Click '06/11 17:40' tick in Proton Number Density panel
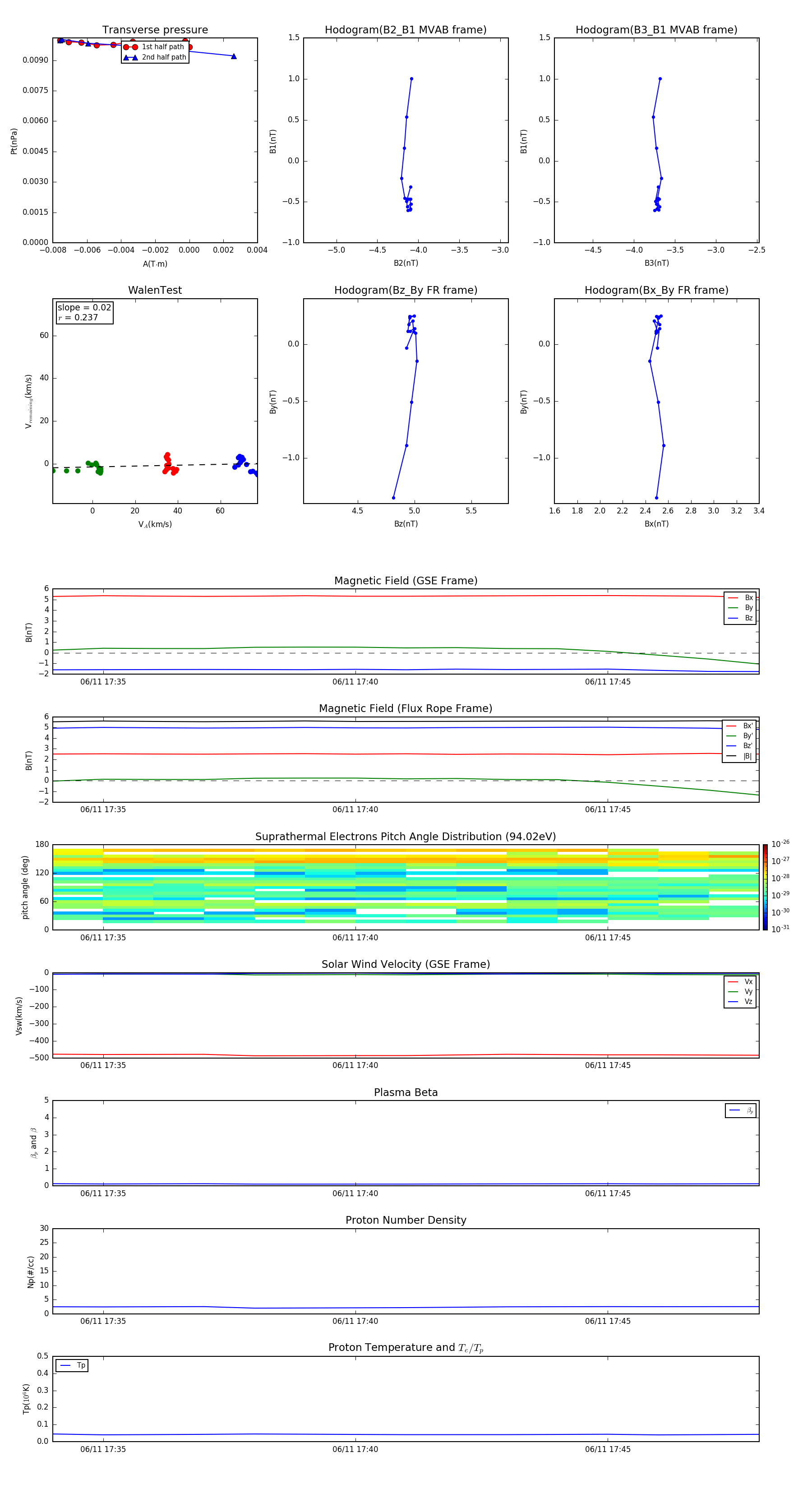This screenshot has width=812, height=1489. [x=355, y=1321]
